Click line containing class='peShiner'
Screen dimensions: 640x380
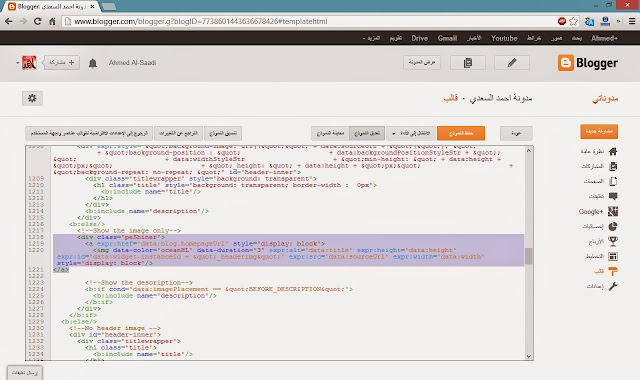121,237
